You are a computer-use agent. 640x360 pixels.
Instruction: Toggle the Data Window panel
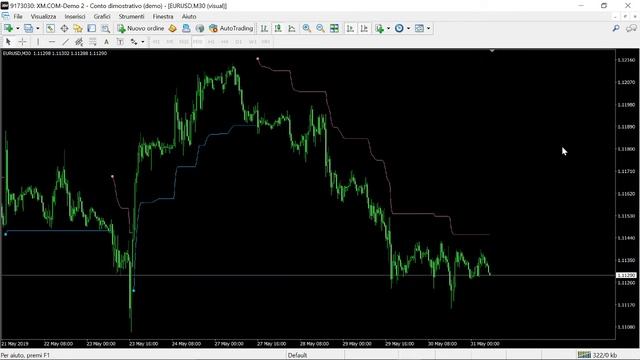click(x=64, y=28)
